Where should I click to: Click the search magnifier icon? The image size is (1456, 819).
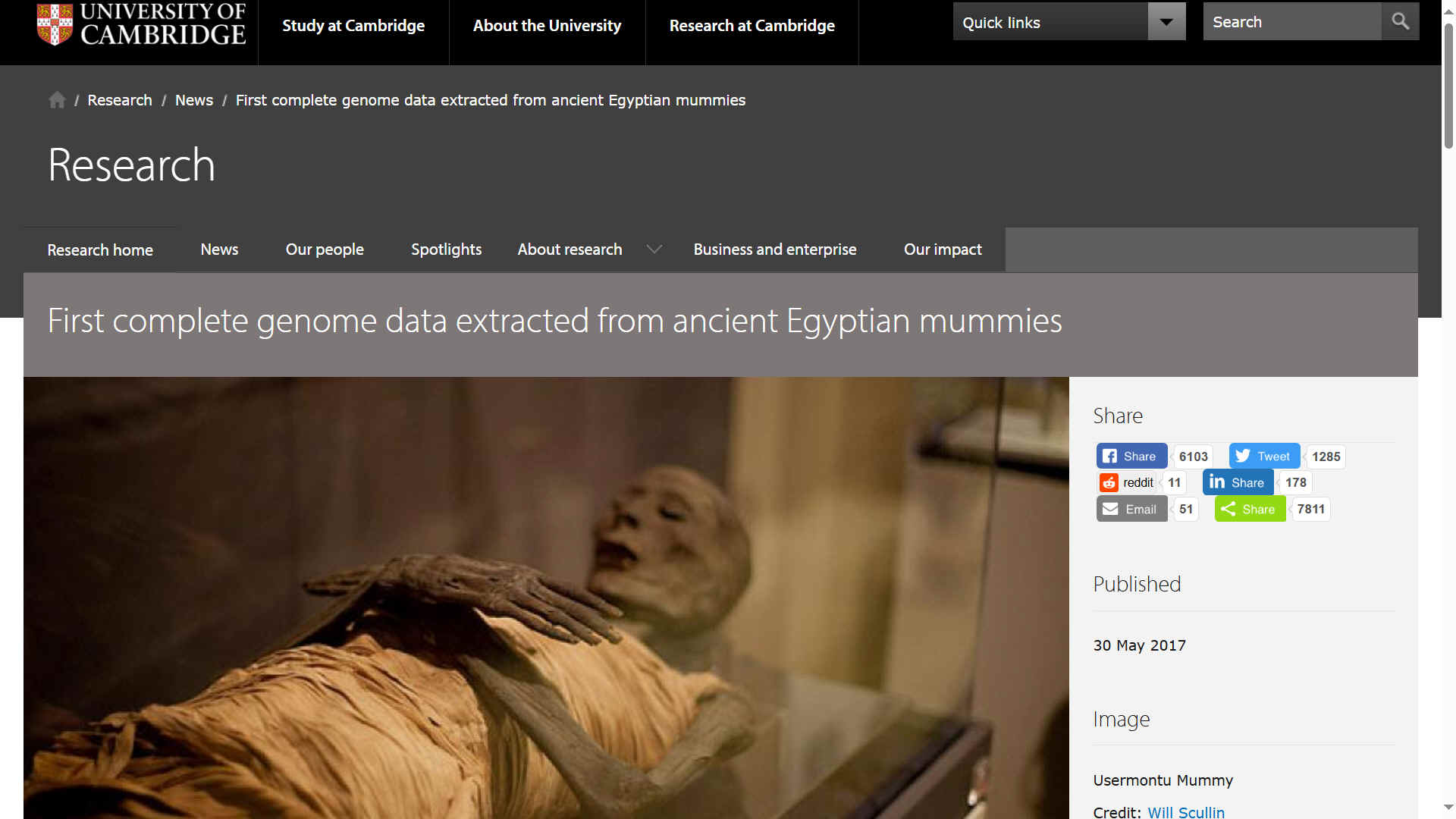[1400, 21]
